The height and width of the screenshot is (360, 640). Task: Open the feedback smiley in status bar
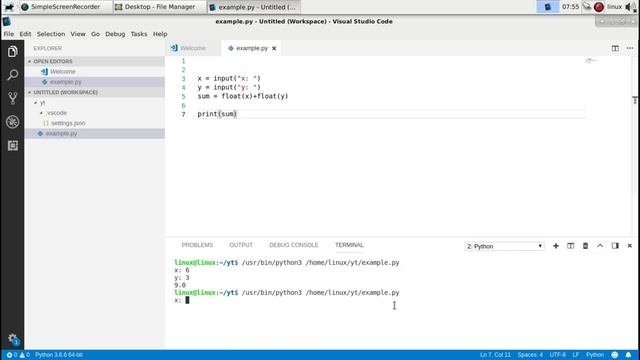tap(614, 355)
